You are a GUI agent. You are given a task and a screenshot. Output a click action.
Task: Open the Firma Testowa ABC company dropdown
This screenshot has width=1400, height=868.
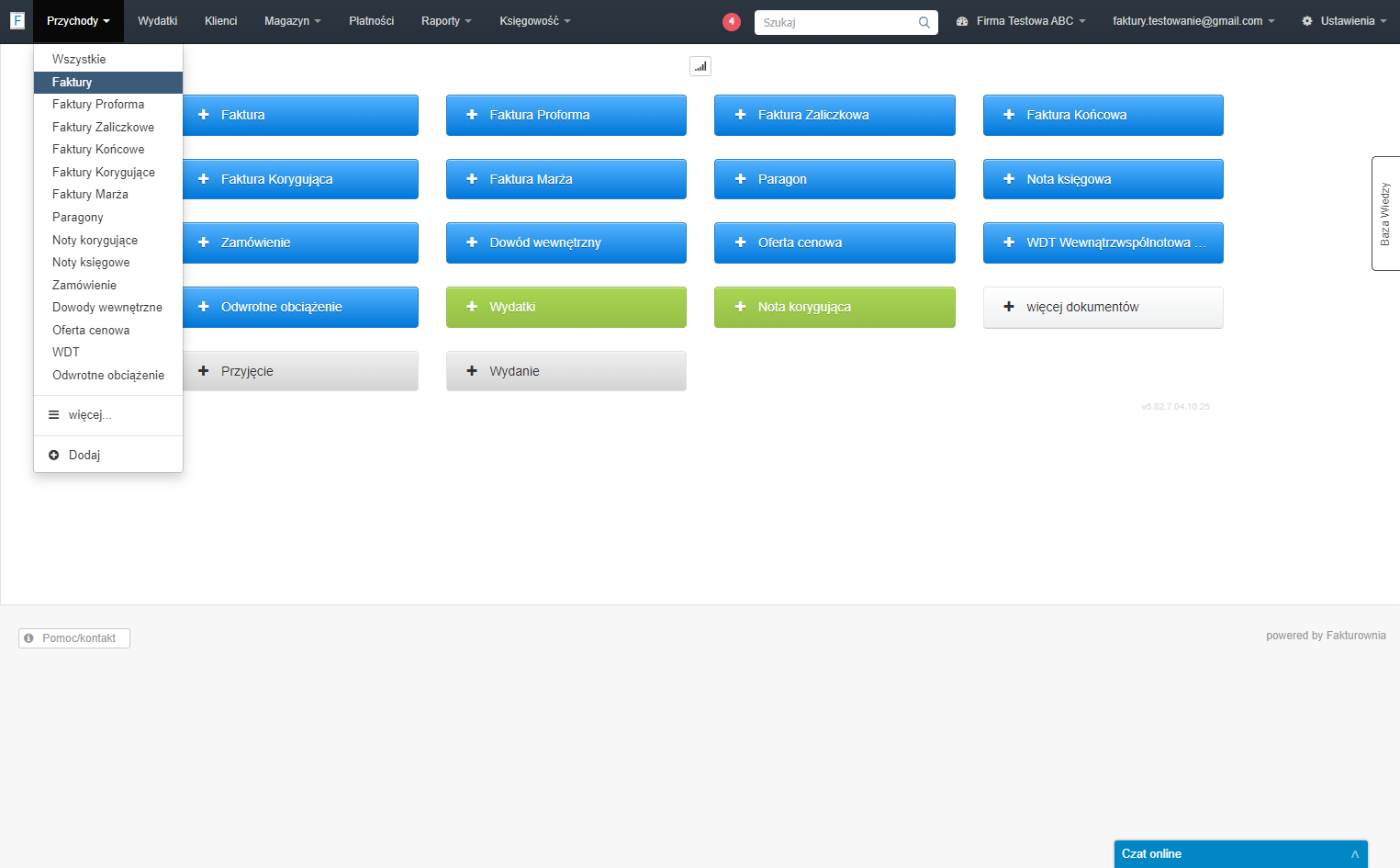tap(1021, 21)
